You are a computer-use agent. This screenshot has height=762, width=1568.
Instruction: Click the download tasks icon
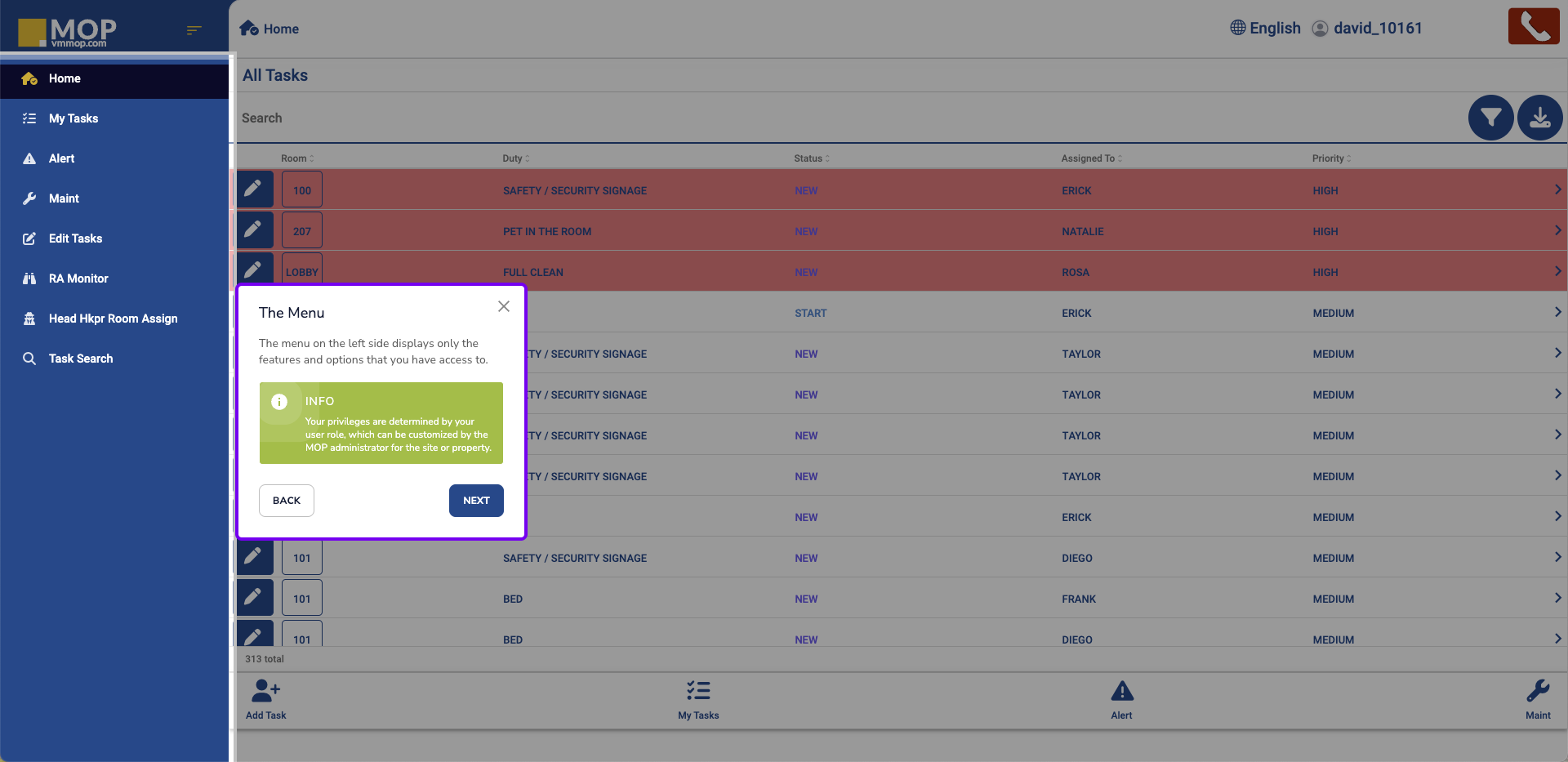coord(1539,118)
